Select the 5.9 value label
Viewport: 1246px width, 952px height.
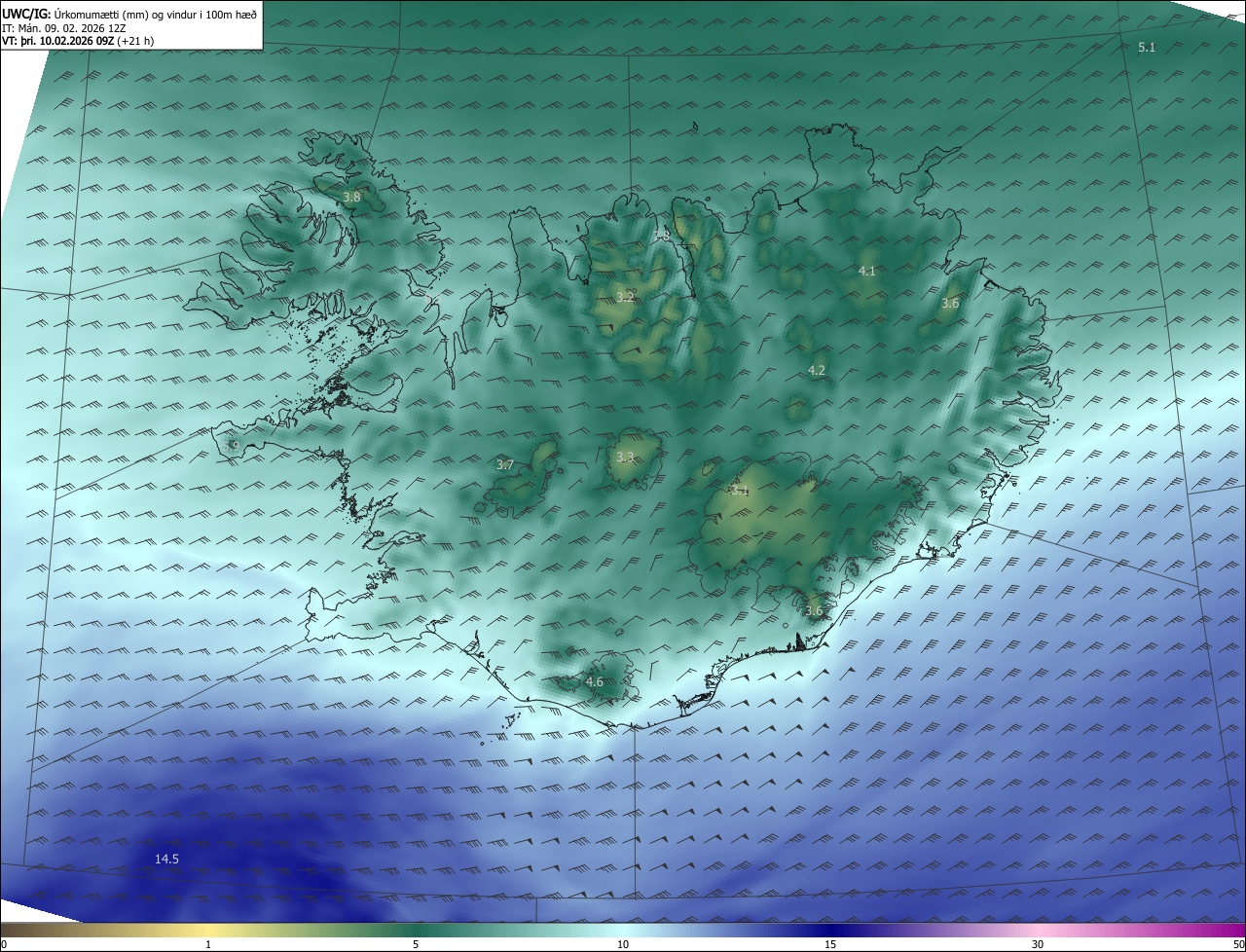[231, 446]
